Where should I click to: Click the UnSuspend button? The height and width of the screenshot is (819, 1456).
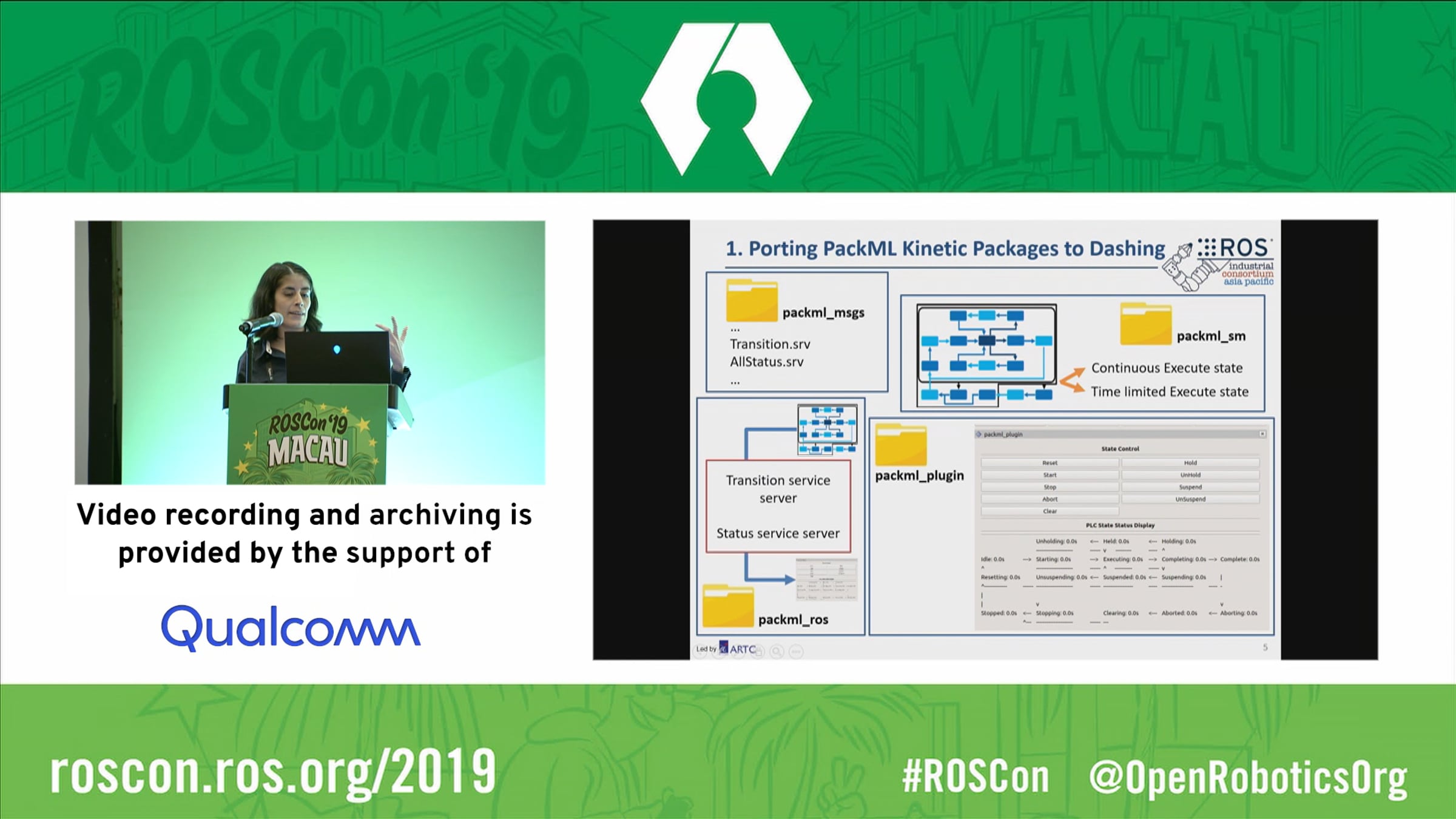point(1190,499)
